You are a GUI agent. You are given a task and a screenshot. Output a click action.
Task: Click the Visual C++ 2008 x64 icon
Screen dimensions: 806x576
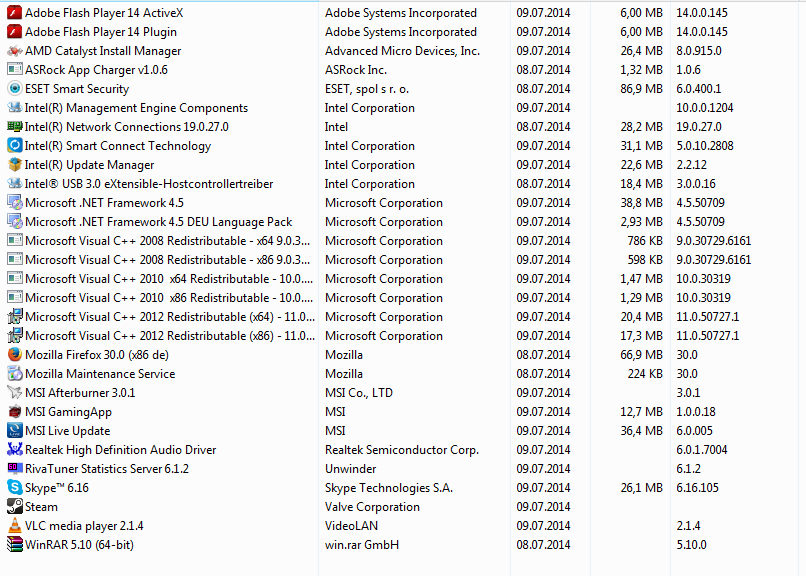click(14, 241)
